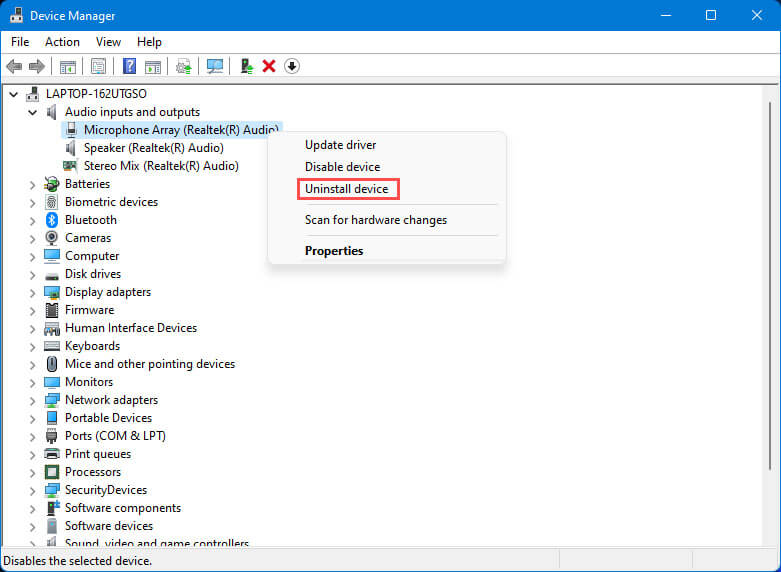Choose Update driver from context menu
The image size is (781, 572).
coord(341,145)
